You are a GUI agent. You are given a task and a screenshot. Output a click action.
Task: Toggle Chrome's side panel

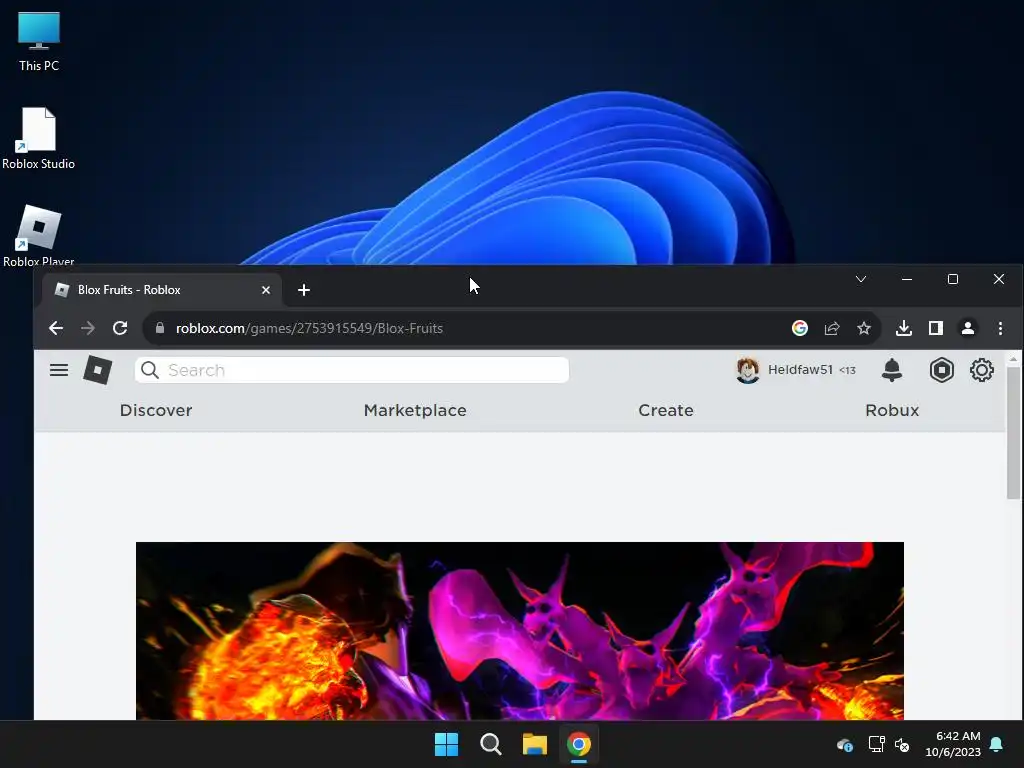936,328
